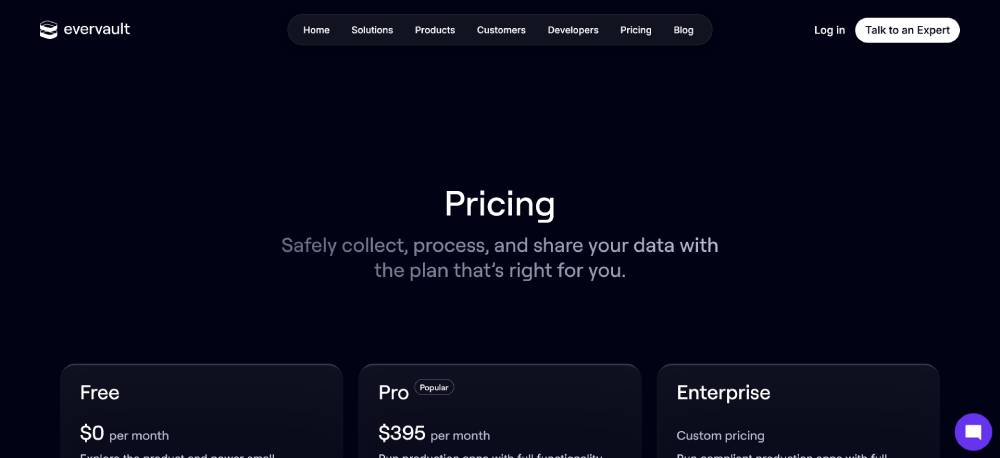The width and height of the screenshot is (1000, 458).
Task: Select Pricing in the top navigation
Action: coord(635,30)
